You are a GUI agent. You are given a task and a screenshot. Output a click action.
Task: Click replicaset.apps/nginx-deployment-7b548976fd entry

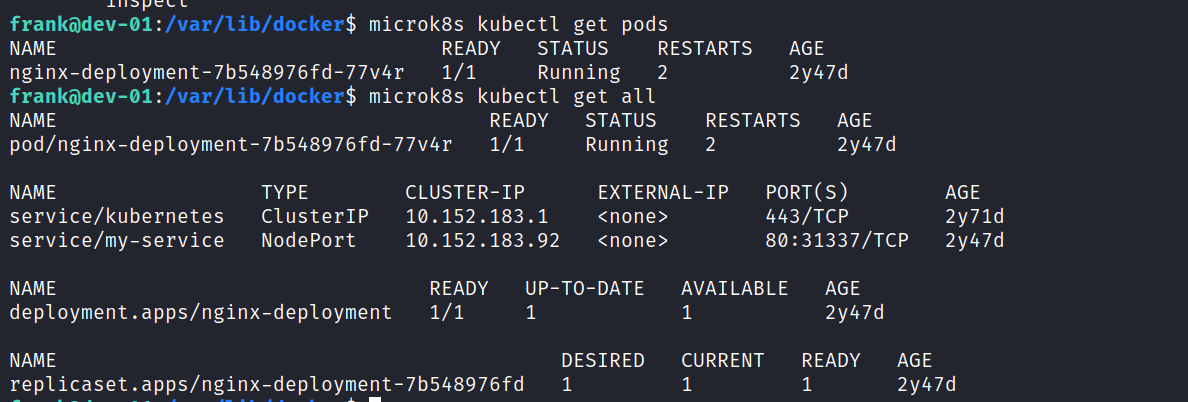[x=267, y=384]
